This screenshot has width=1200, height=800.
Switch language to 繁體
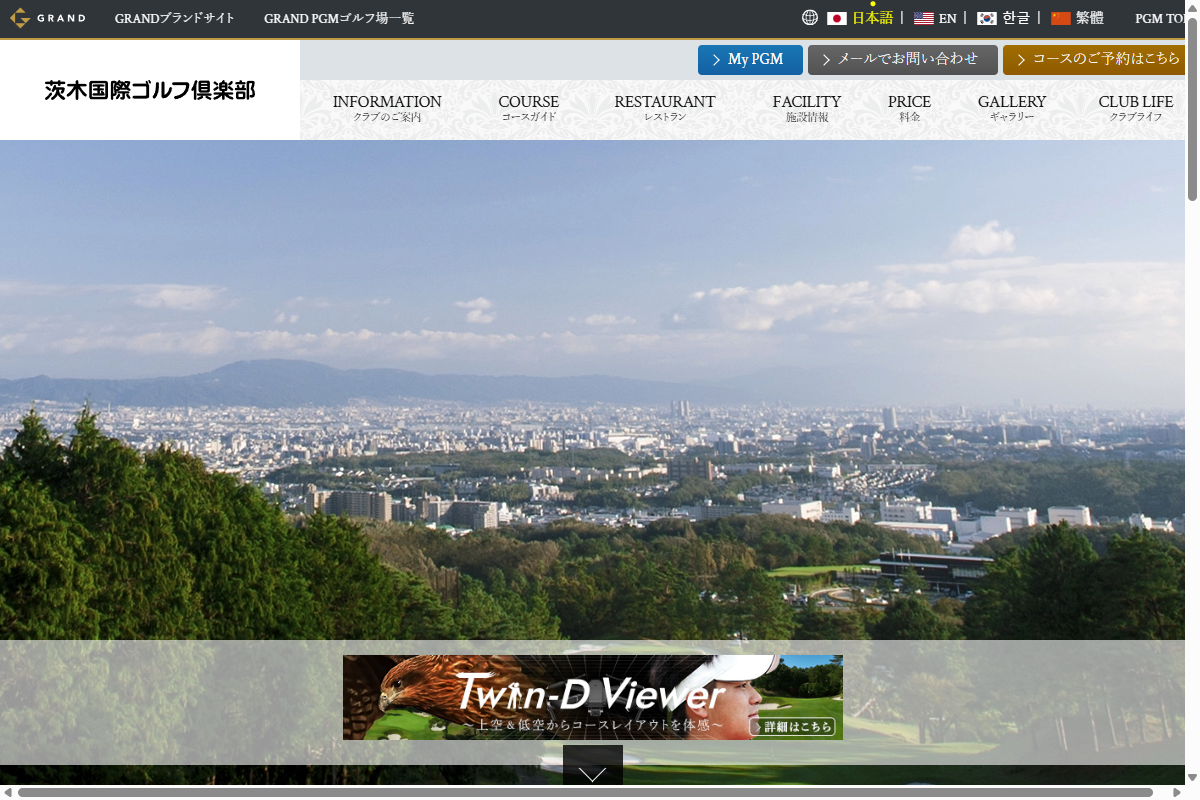tap(1090, 18)
